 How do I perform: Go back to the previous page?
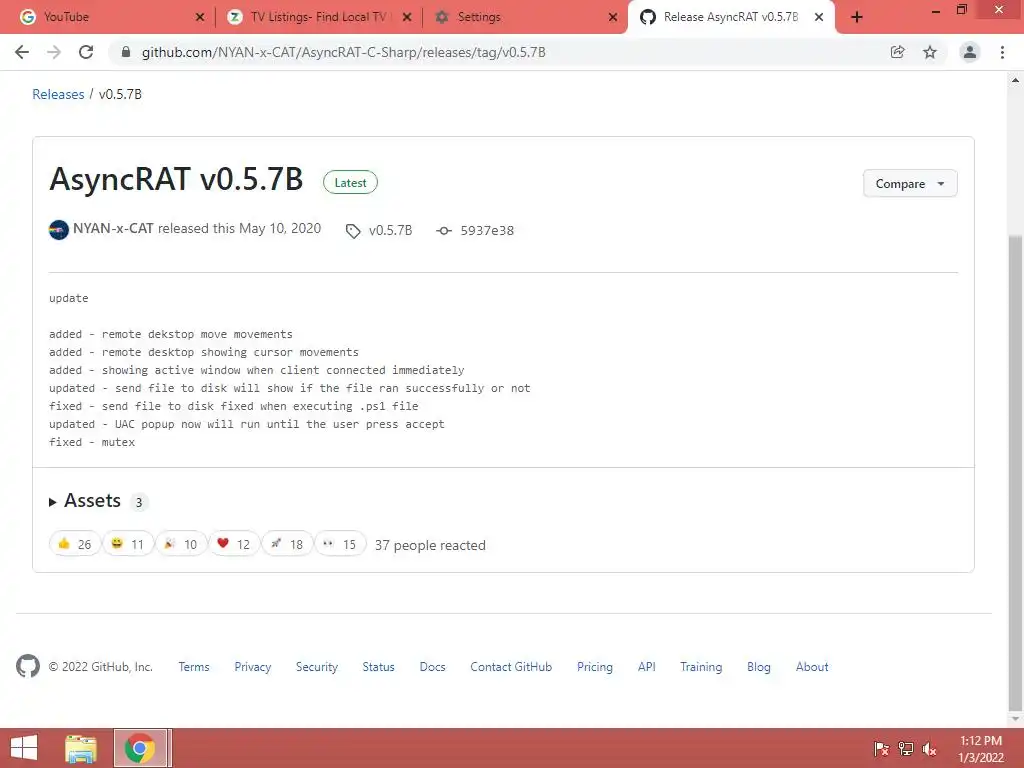(x=22, y=52)
